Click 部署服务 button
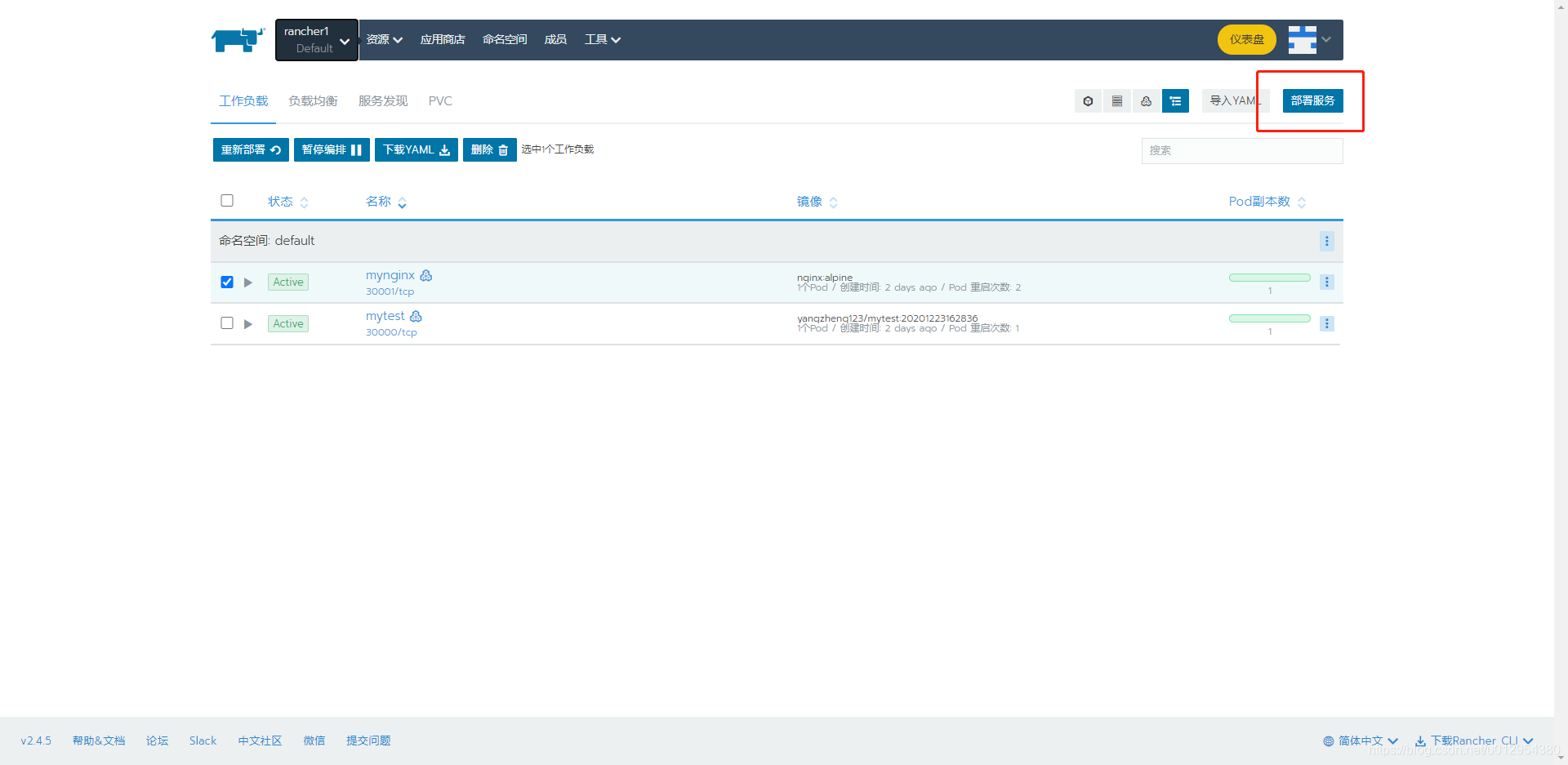The height and width of the screenshot is (765, 1568). (1313, 101)
